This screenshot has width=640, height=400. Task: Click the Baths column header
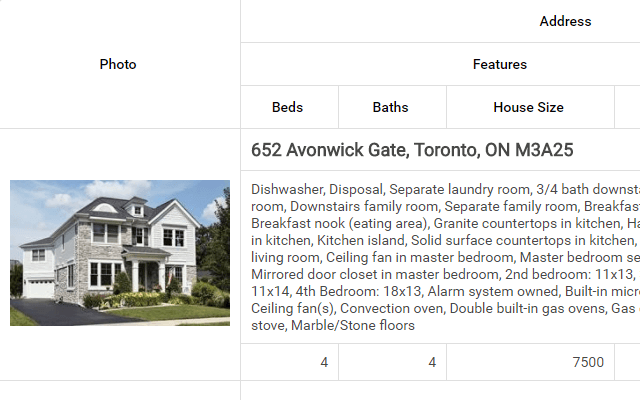tap(390, 107)
